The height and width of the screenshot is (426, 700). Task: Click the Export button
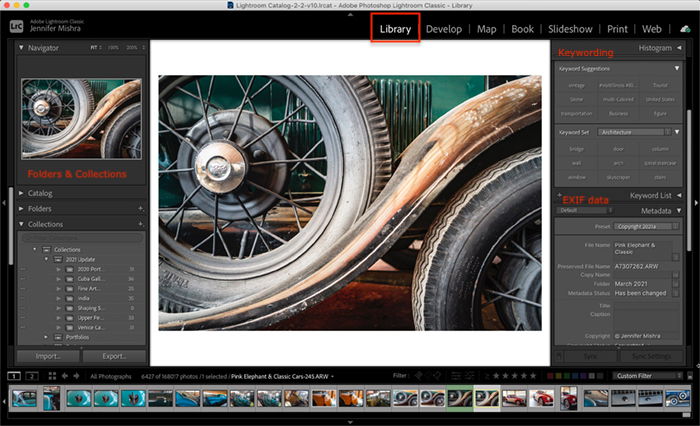[x=114, y=356]
